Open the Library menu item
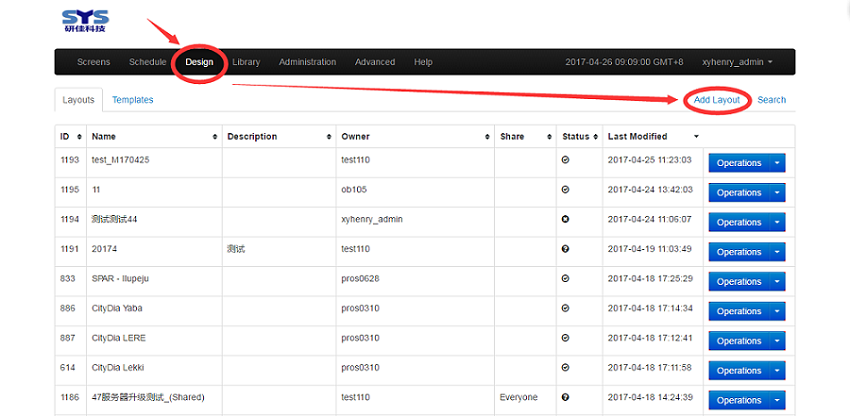This screenshot has height=416, width=850. (x=246, y=62)
